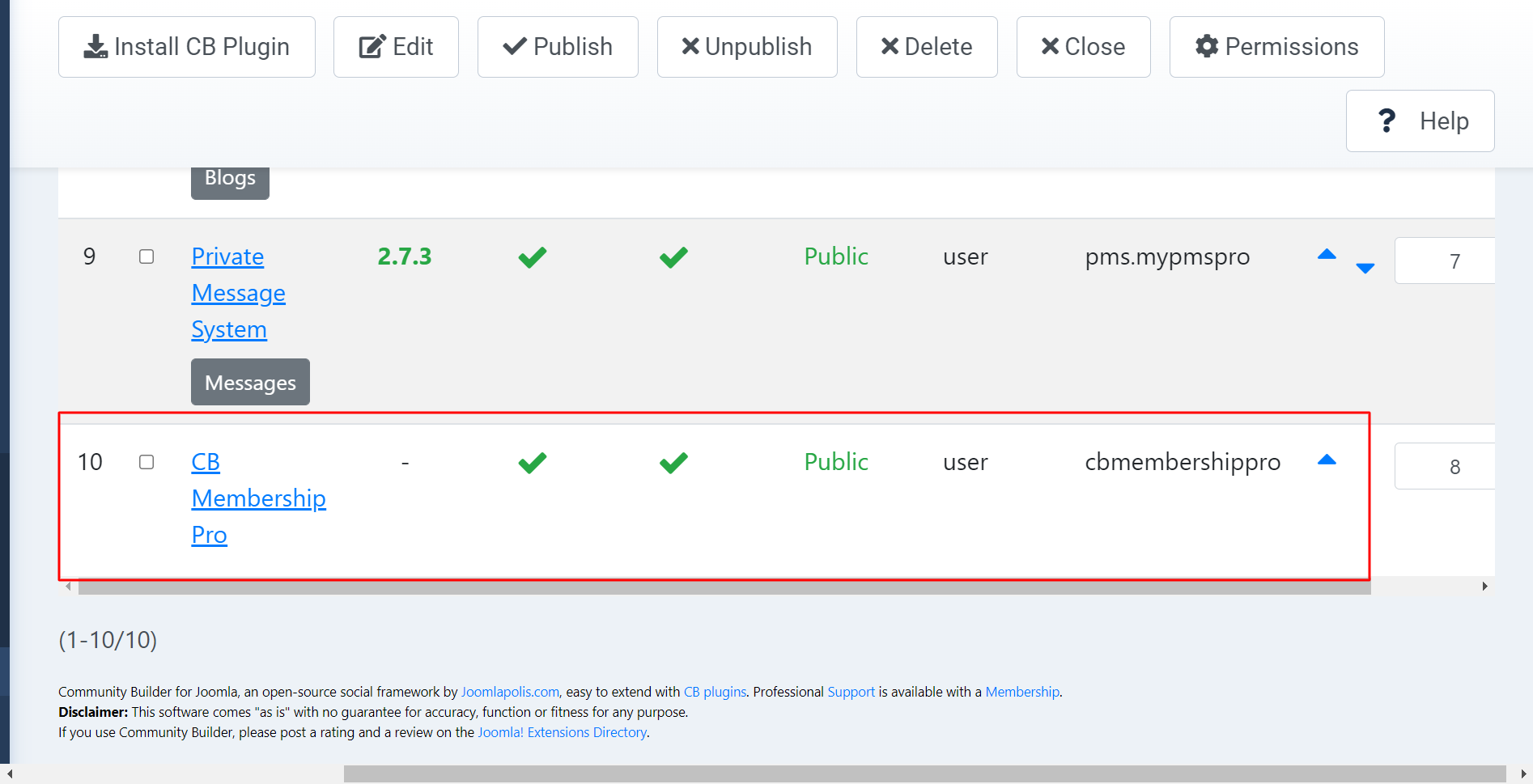Toggle installed checkmark for CB Membership Pro
The height and width of the screenshot is (784, 1533).
click(533, 463)
